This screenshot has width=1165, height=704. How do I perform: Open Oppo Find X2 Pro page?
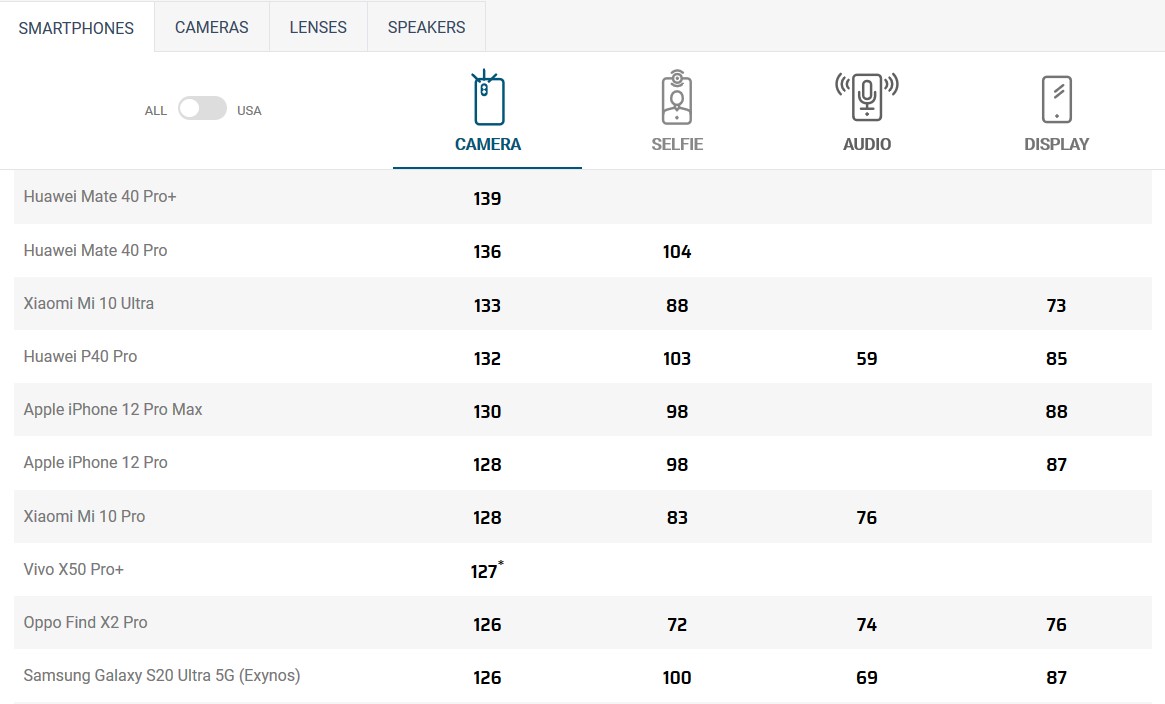(86, 623)
